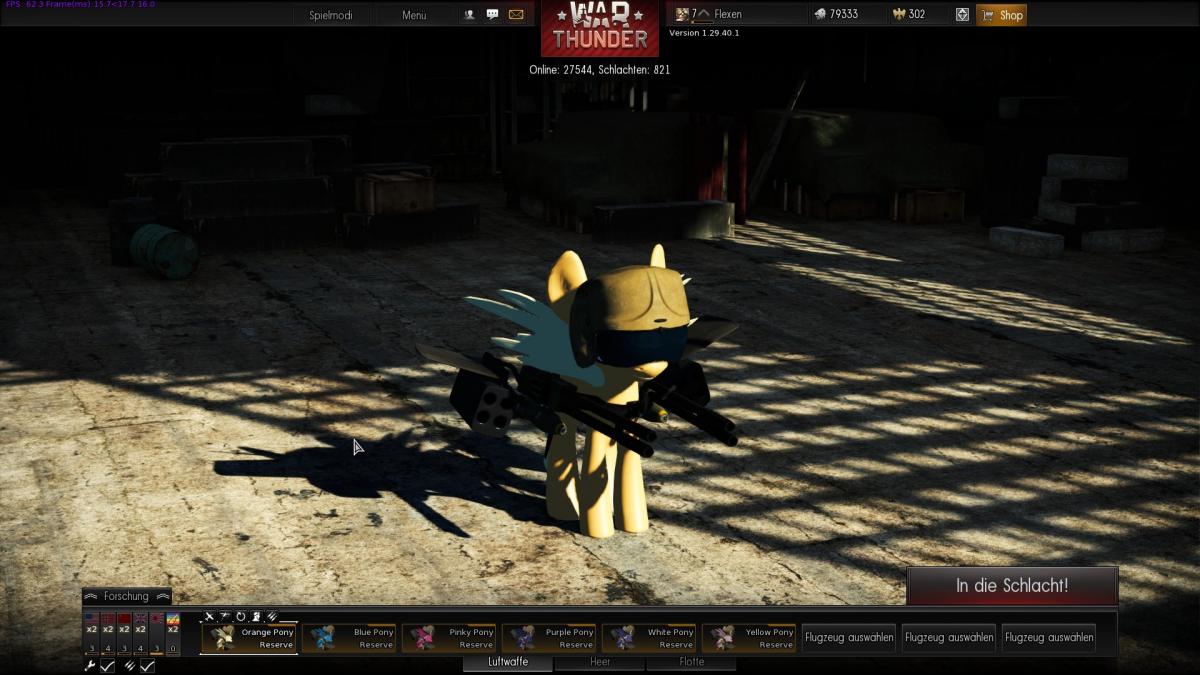This screenshot has height=675, width=1200.
Task: Open the Menu dropdown in top bar
Action: click(414, 15)
